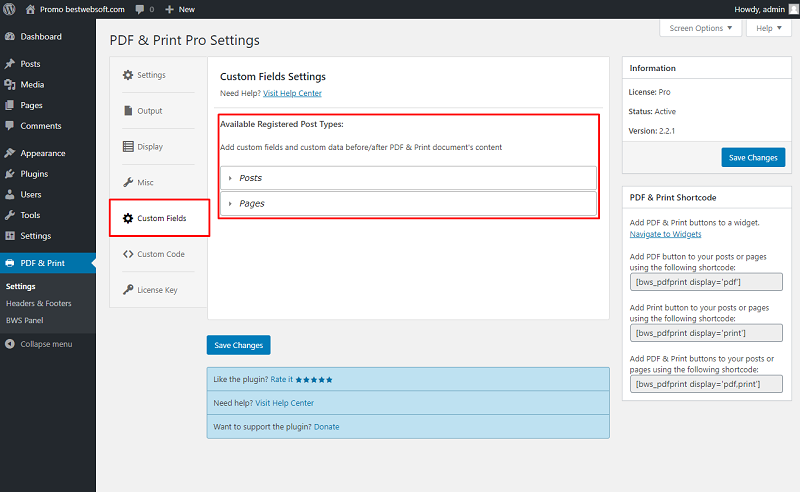800x492 pixels.
Task: Click the New content menu label
Action: [x=187, y=9]
